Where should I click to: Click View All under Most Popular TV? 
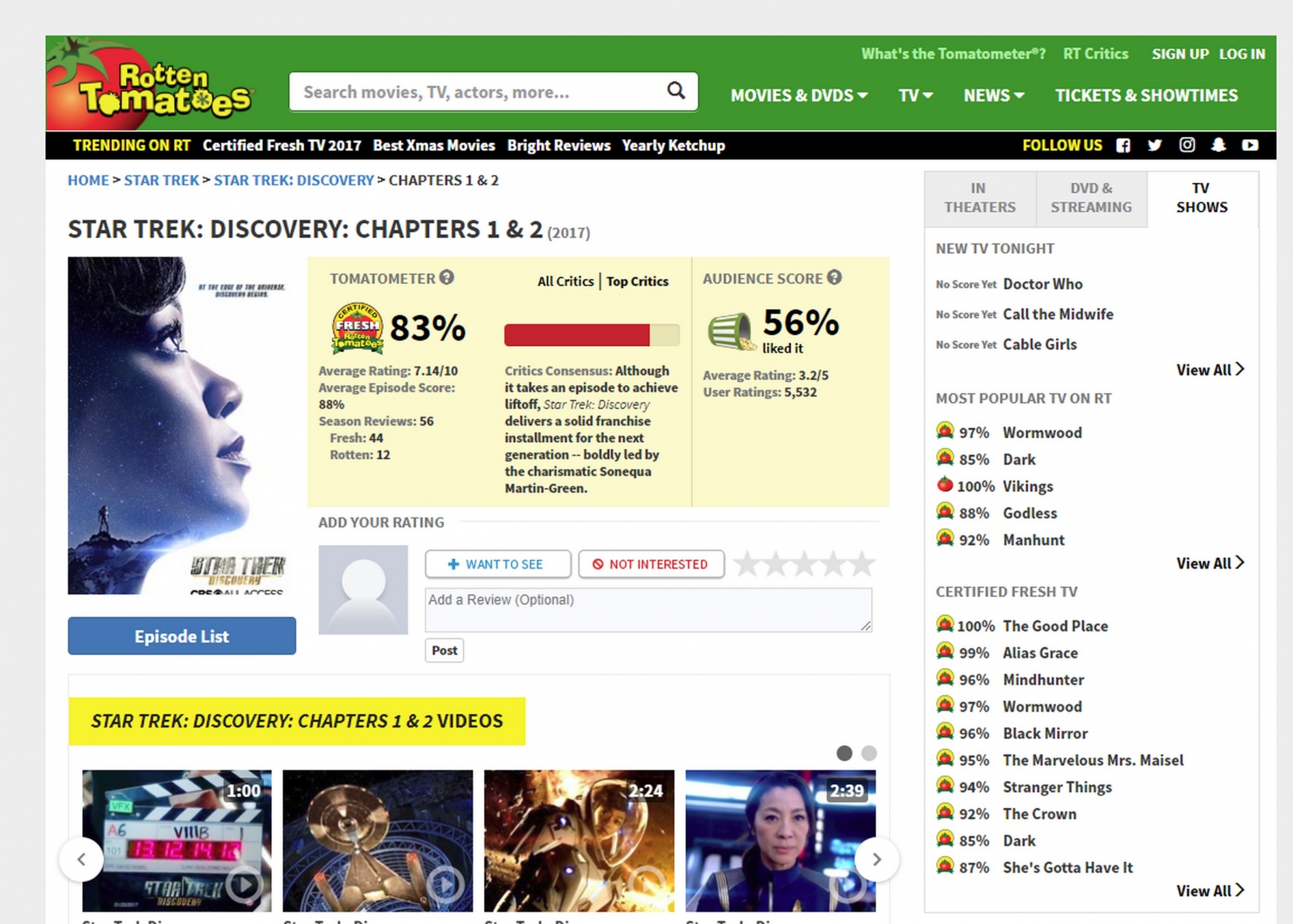(1210, 563)
